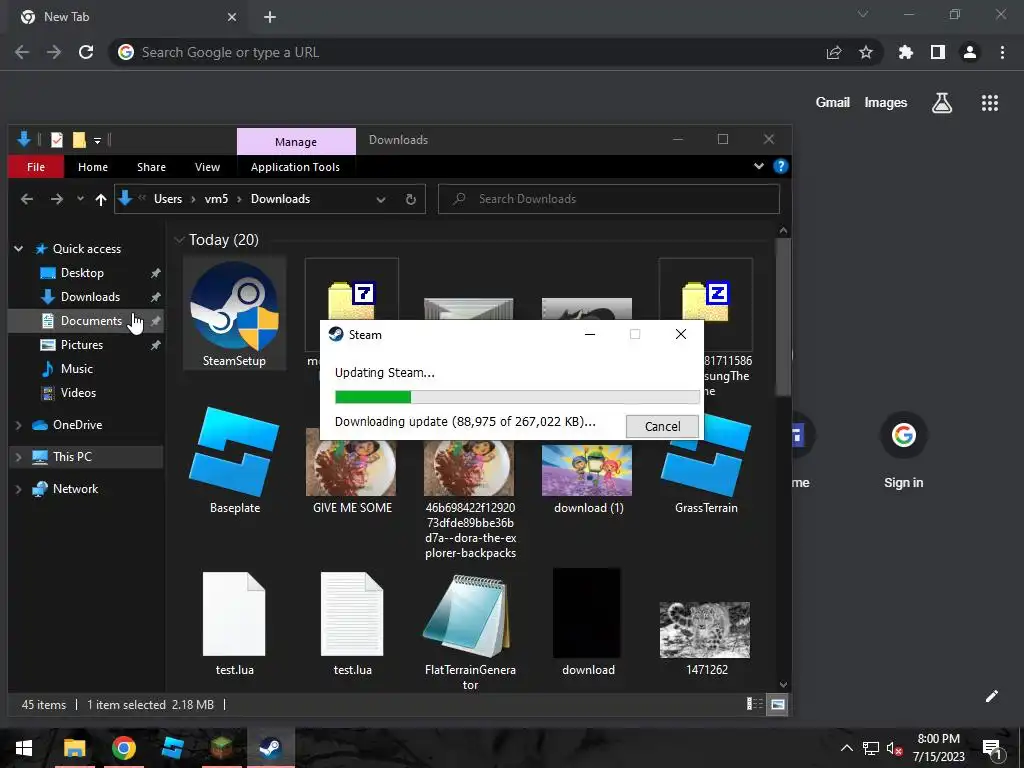Open Gmail link on New Tab
1024x768 pixels.
pyautogui.click(x=833, y=103)
